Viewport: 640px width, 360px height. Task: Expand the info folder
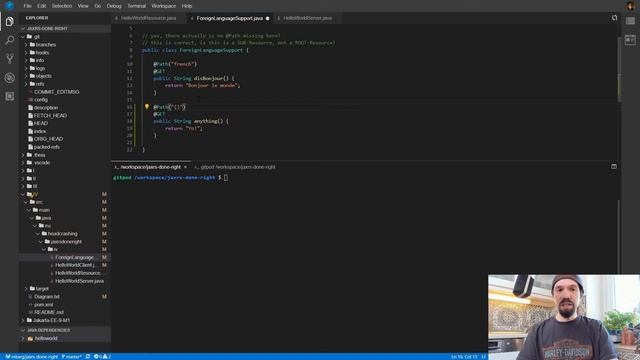coord(26,60)
